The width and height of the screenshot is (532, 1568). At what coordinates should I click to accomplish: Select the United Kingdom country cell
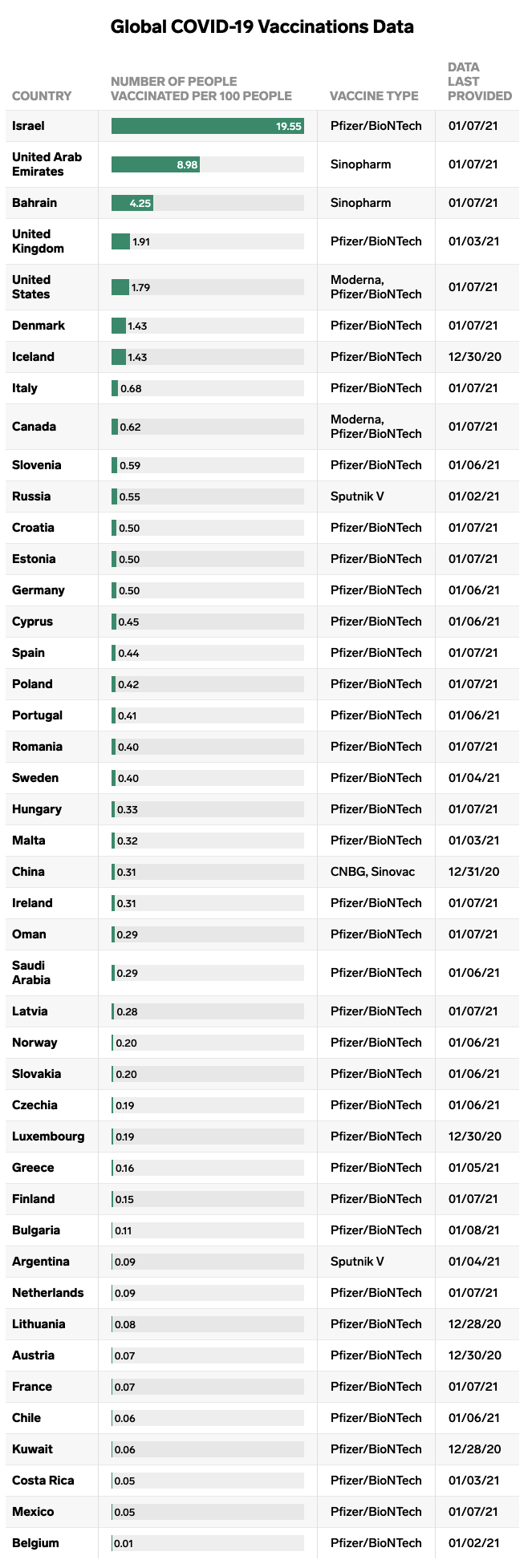click(38, 241)
